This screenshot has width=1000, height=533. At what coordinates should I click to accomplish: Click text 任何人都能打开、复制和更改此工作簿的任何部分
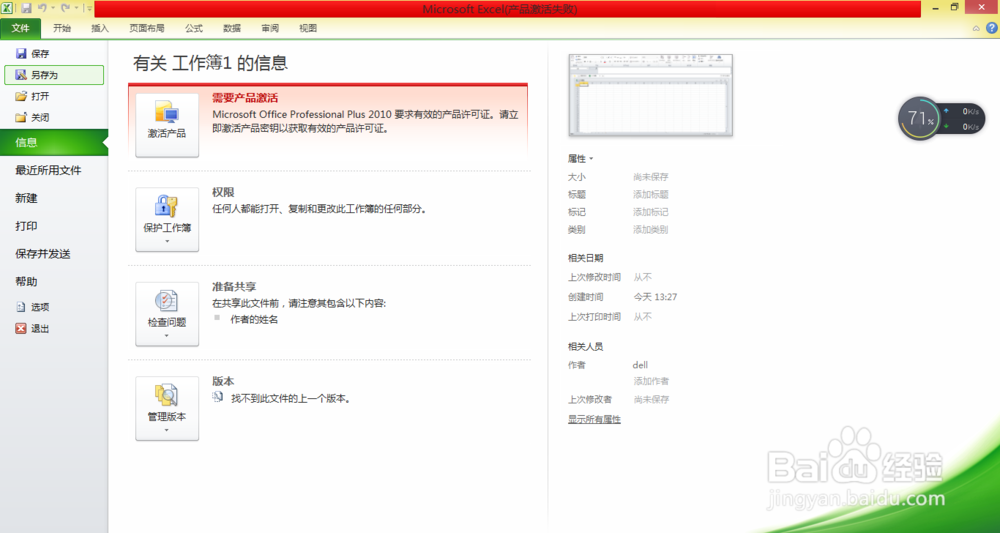319,208
